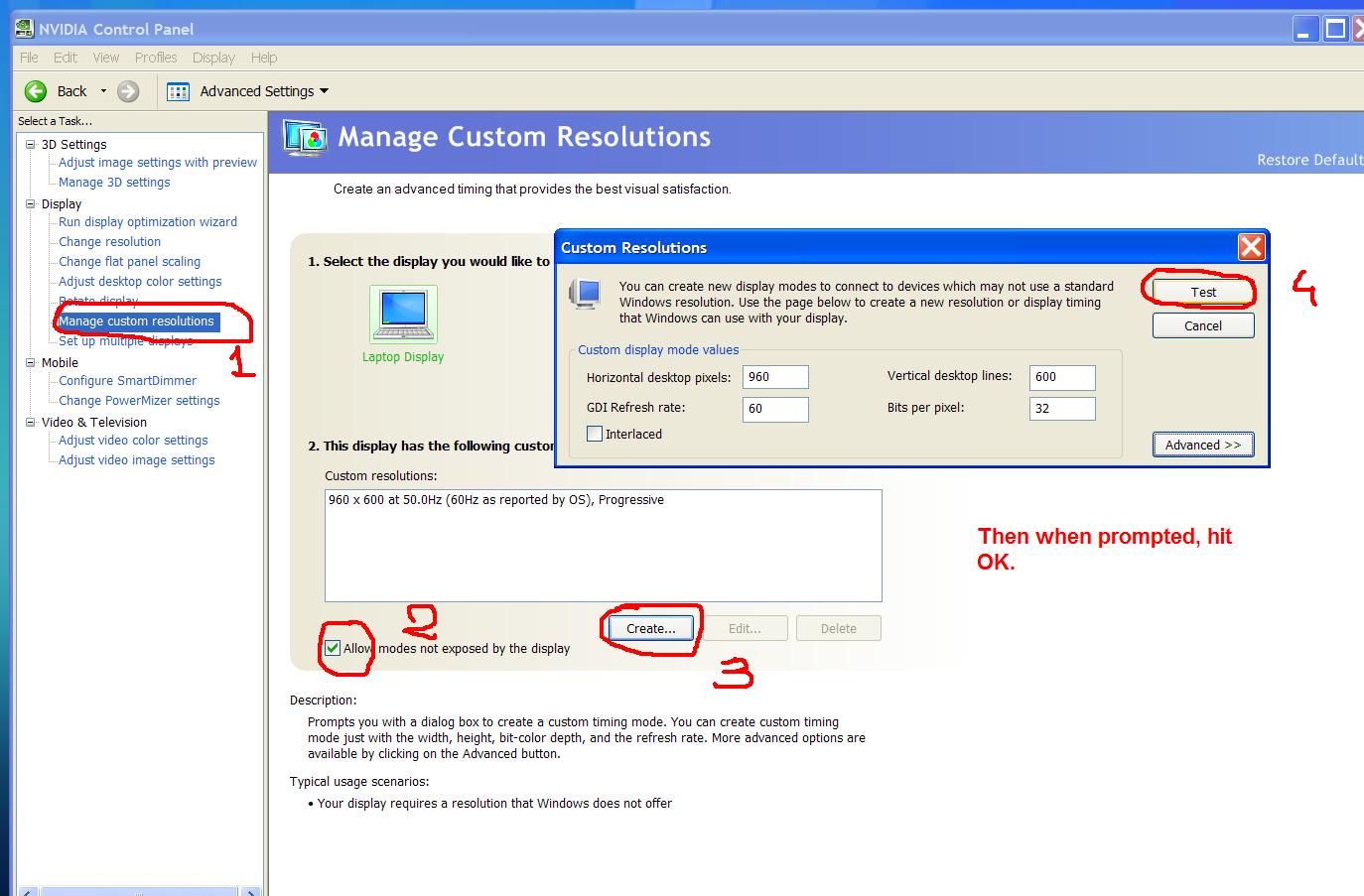Open Configure SmartDimmer
This screenshot has width=1364, height=896.
[127, 381]
